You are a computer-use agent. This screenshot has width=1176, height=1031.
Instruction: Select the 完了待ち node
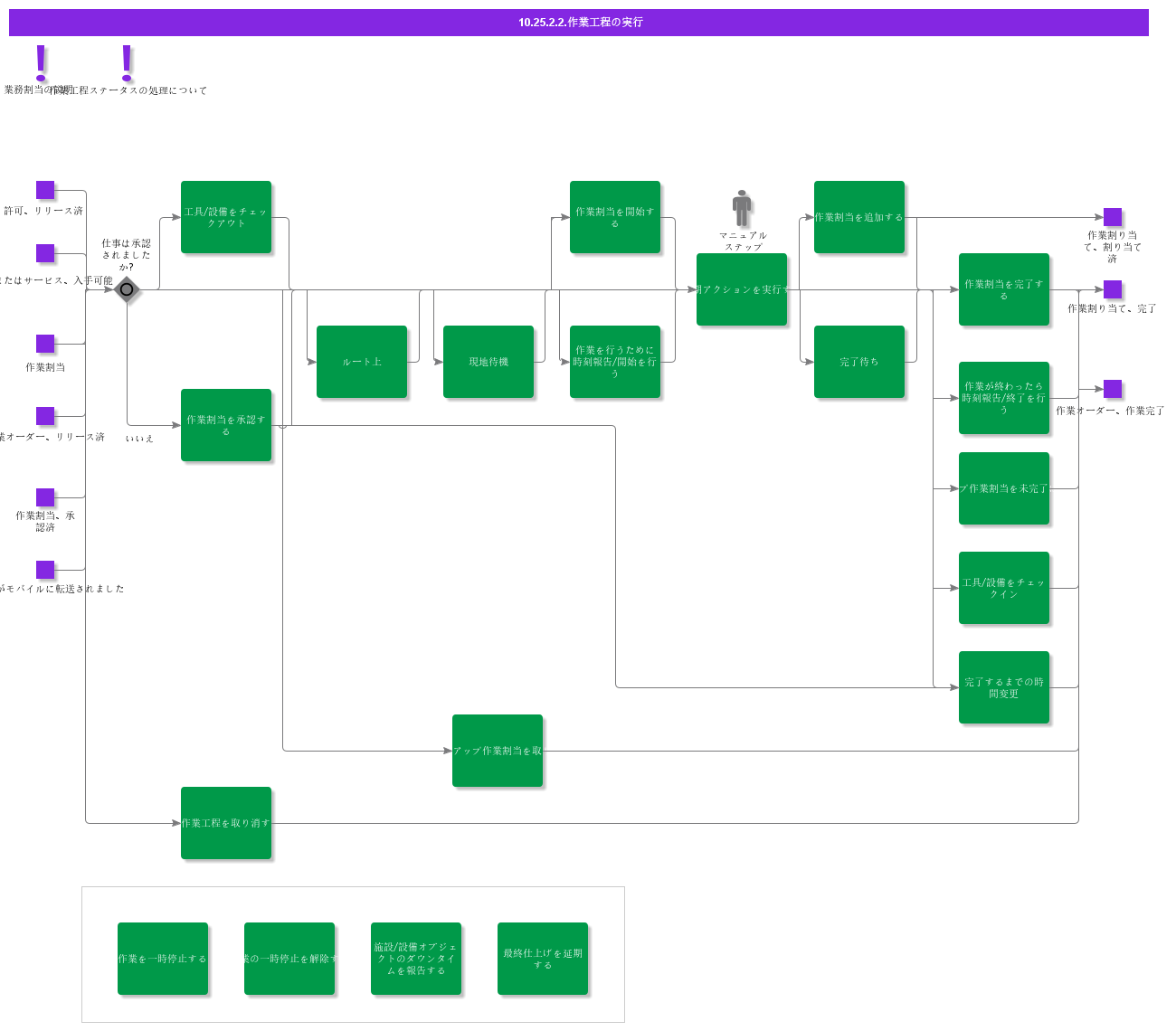(x=860, y=360)
